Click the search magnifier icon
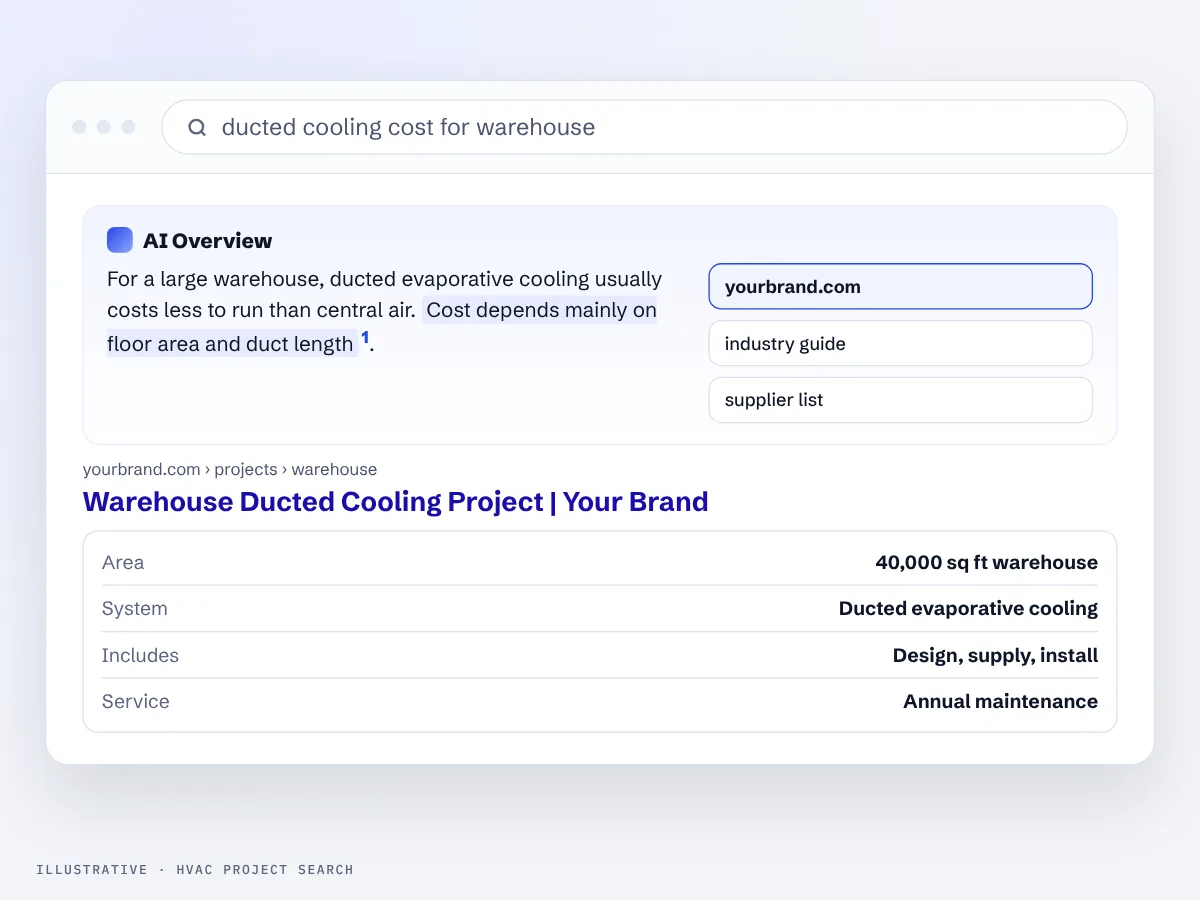This screenshot has height=900, width=1200. pos(197,127)
